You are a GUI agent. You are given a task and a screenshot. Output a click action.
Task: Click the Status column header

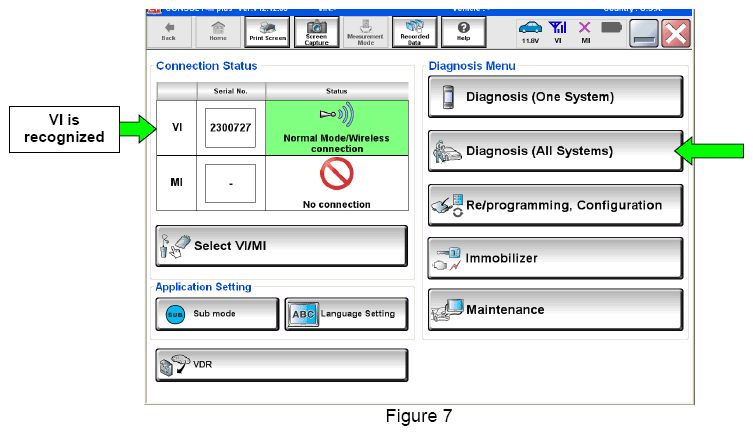coord(337,91)
